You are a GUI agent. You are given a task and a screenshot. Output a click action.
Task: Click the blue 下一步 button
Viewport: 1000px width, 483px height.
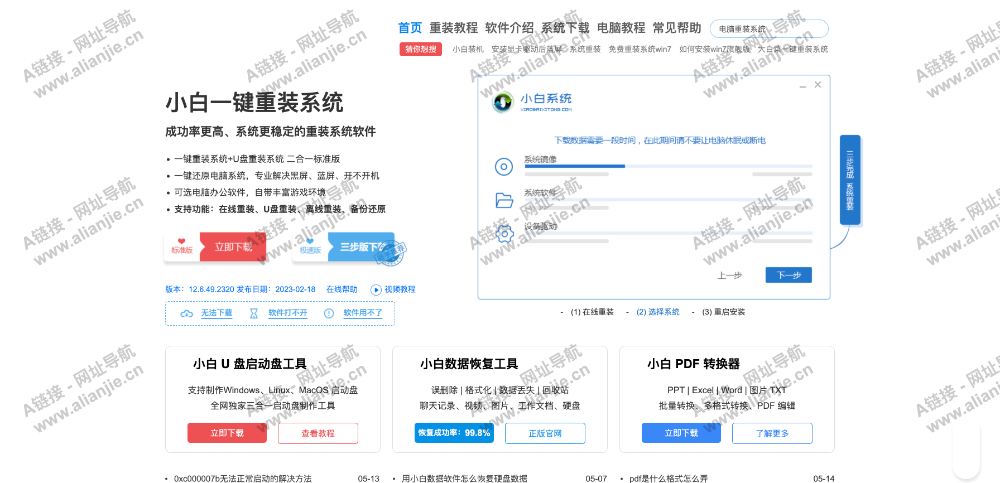point(789,275)
